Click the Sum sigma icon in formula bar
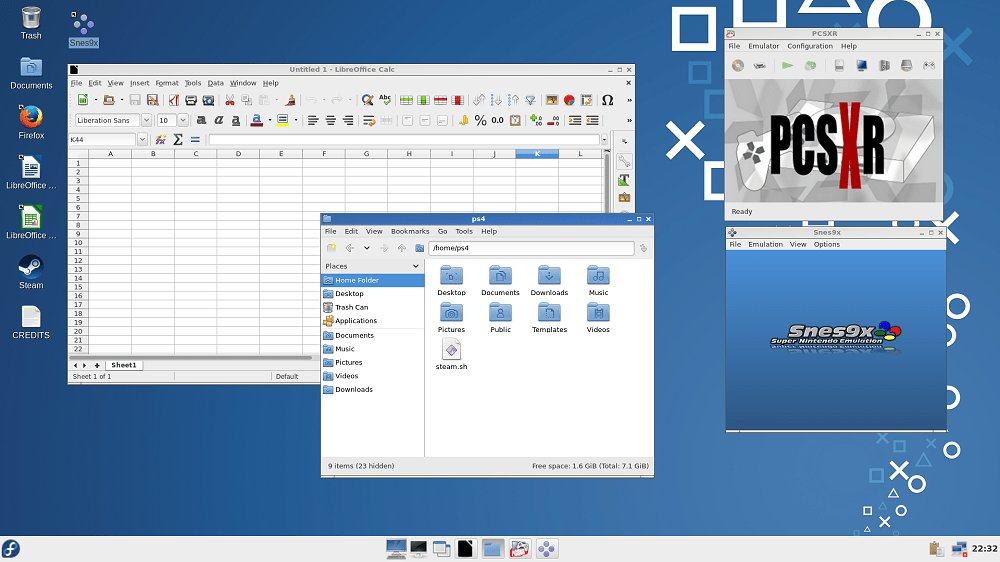 pyautogui.click(x=178, y=139)
